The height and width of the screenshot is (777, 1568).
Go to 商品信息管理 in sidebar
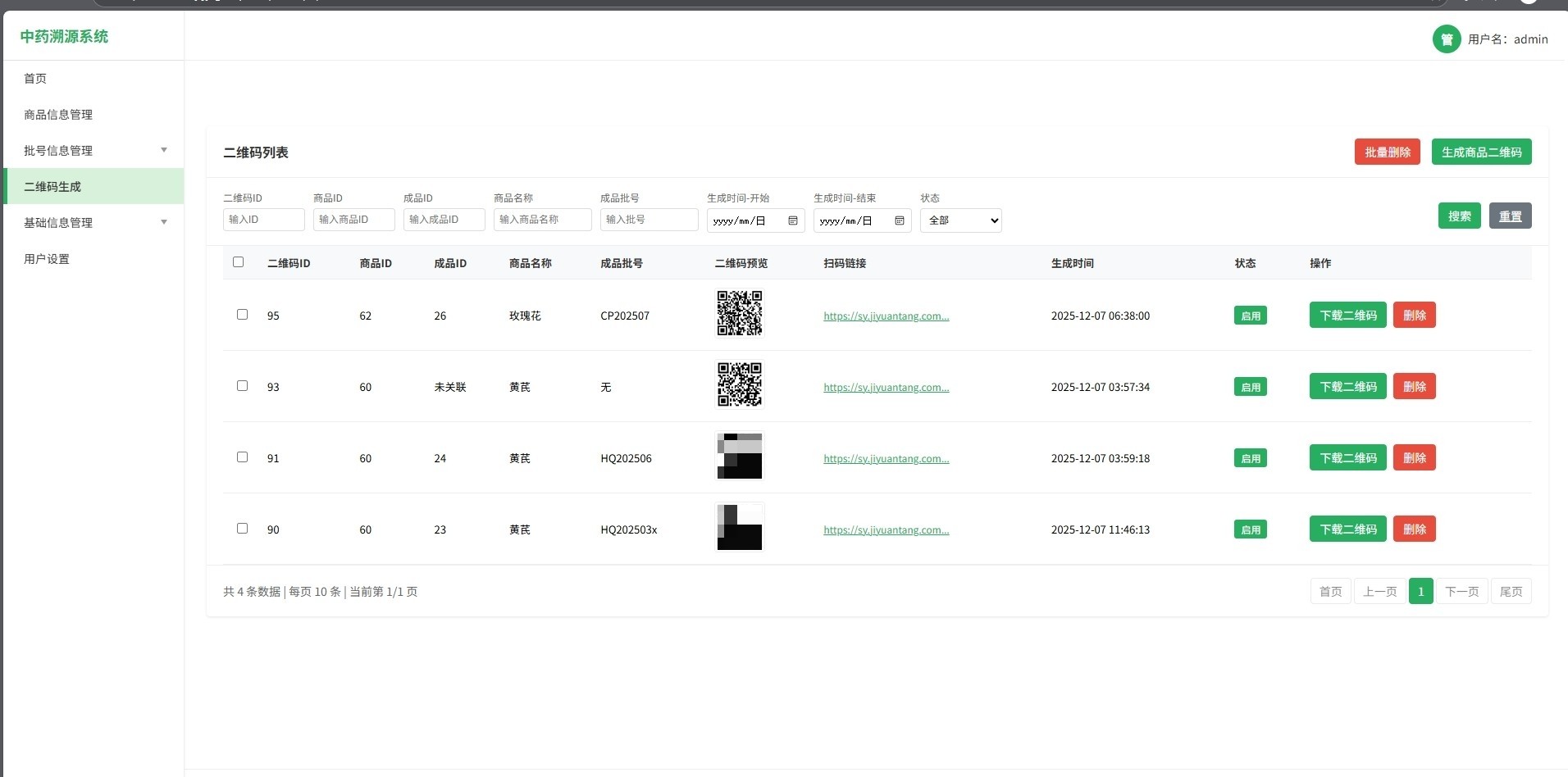coord(58,115)
